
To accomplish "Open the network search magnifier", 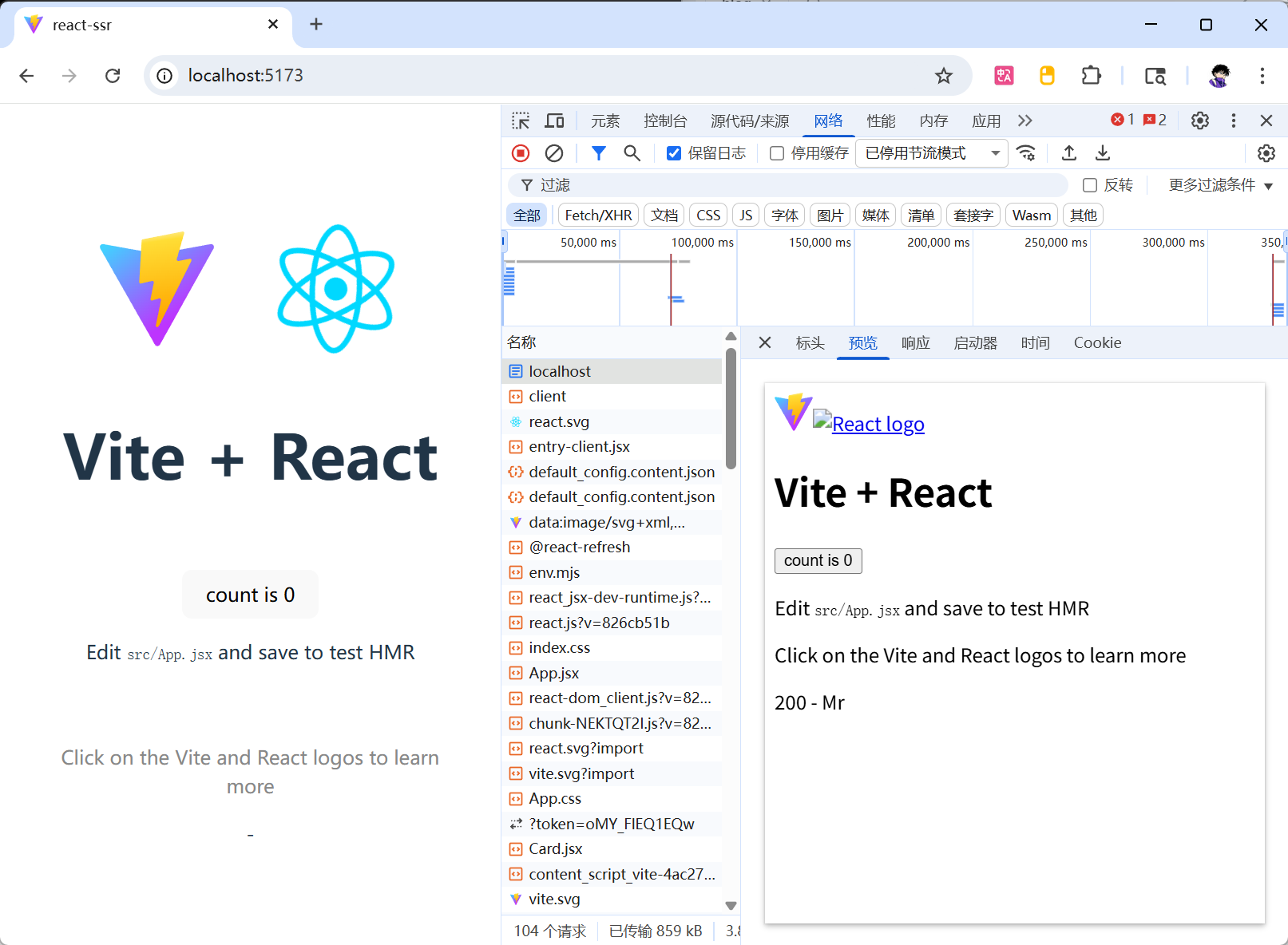I will point(632,153).
